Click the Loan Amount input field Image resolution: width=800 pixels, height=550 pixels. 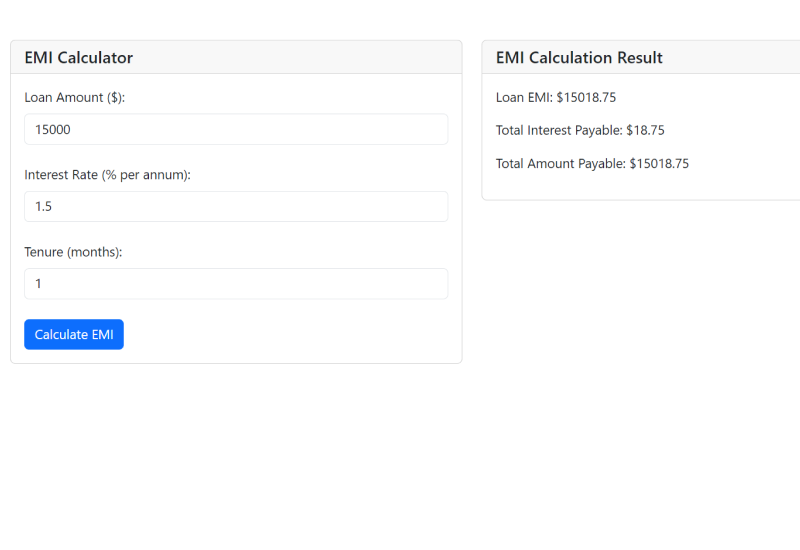coord(236,129)
